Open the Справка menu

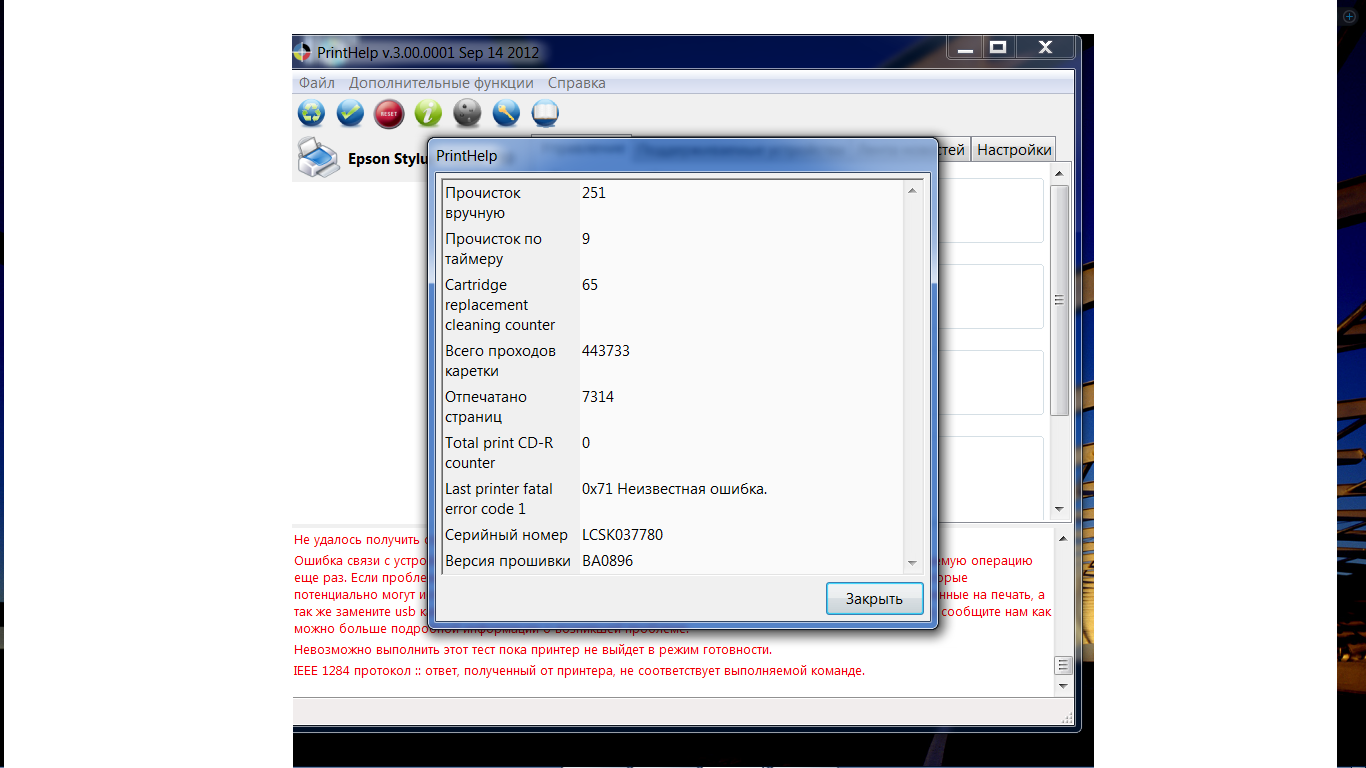(577, 83)
